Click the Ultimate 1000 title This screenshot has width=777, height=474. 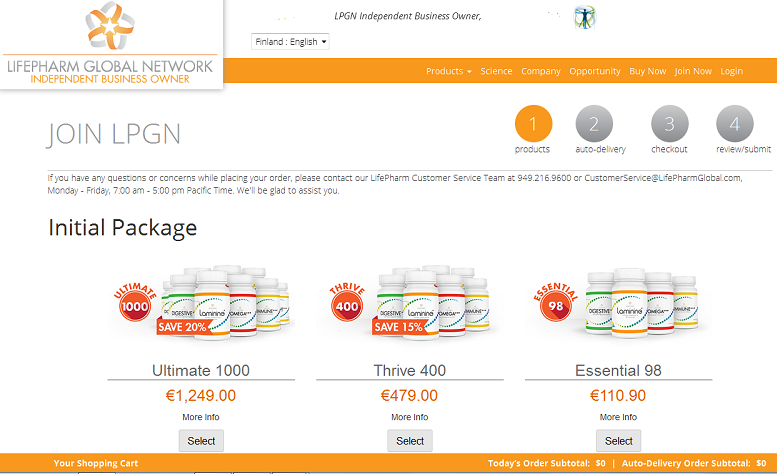201,370
